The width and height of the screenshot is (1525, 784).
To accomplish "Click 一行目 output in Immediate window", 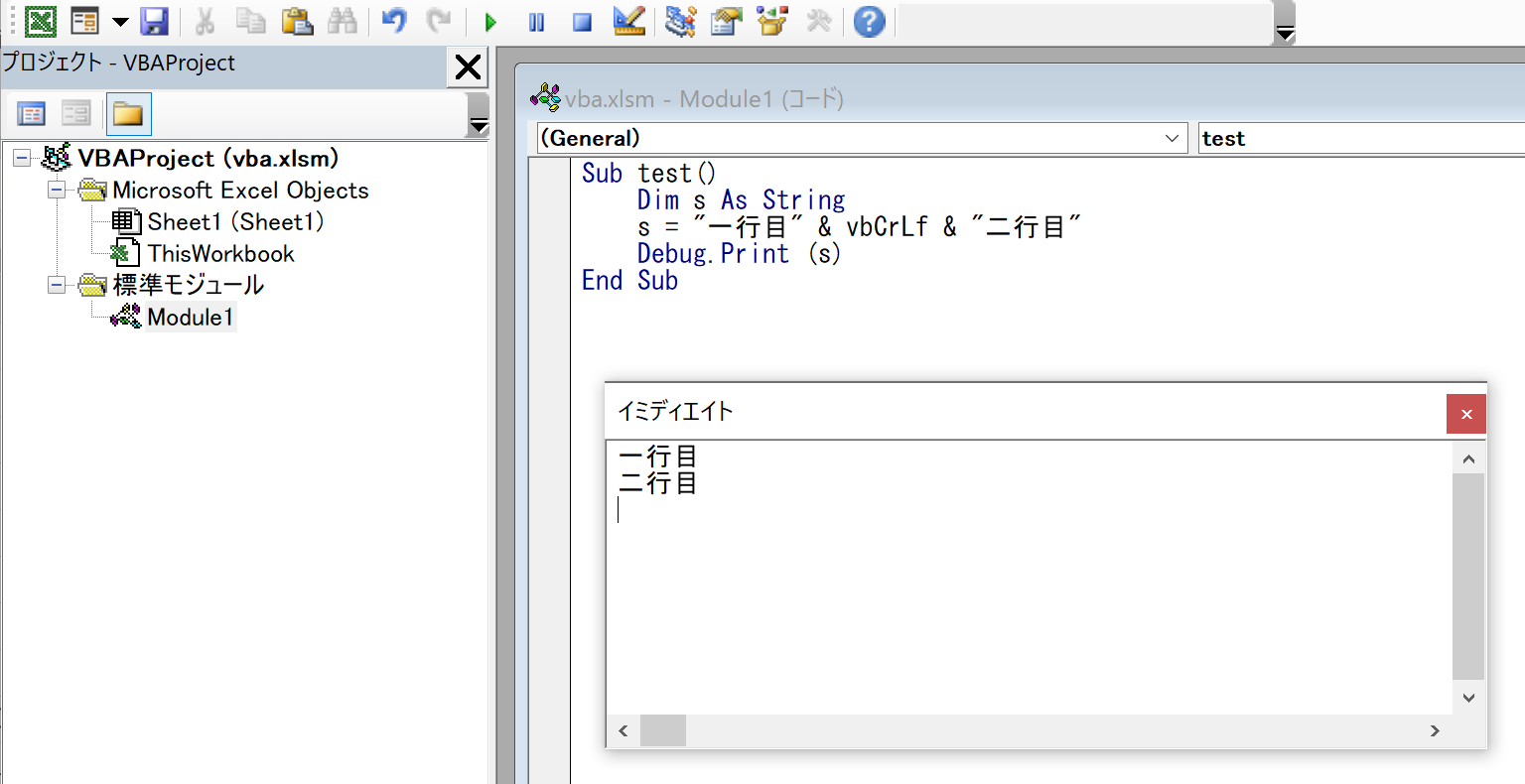I will tap(658, 457).
